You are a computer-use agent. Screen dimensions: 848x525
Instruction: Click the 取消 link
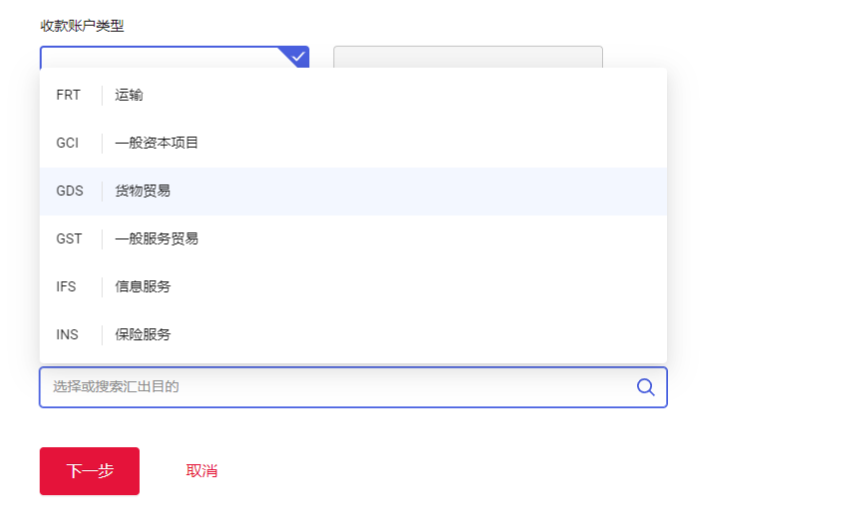tap(202, 471)
